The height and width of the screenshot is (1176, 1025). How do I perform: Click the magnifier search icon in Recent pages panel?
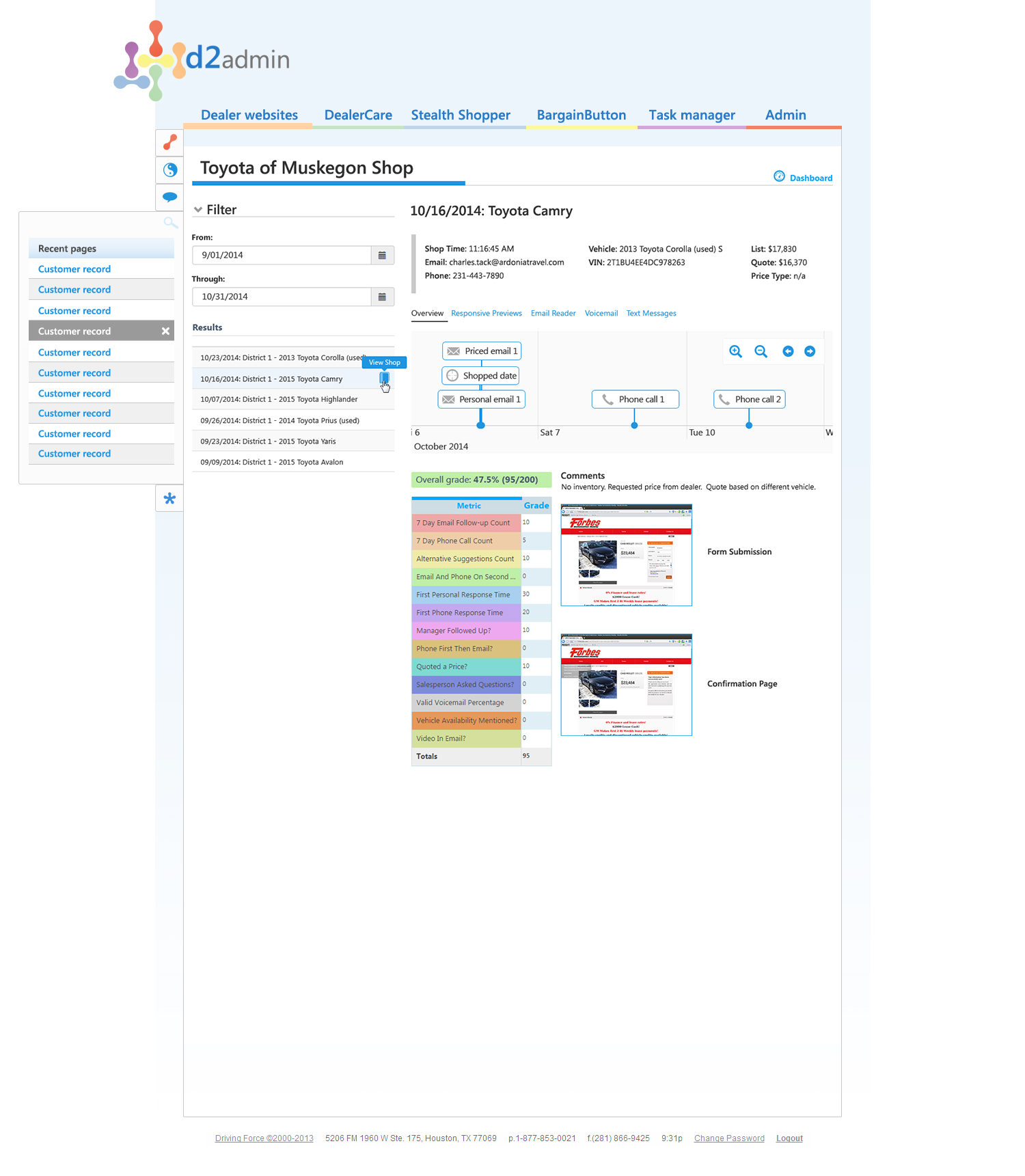coord(170,223)
